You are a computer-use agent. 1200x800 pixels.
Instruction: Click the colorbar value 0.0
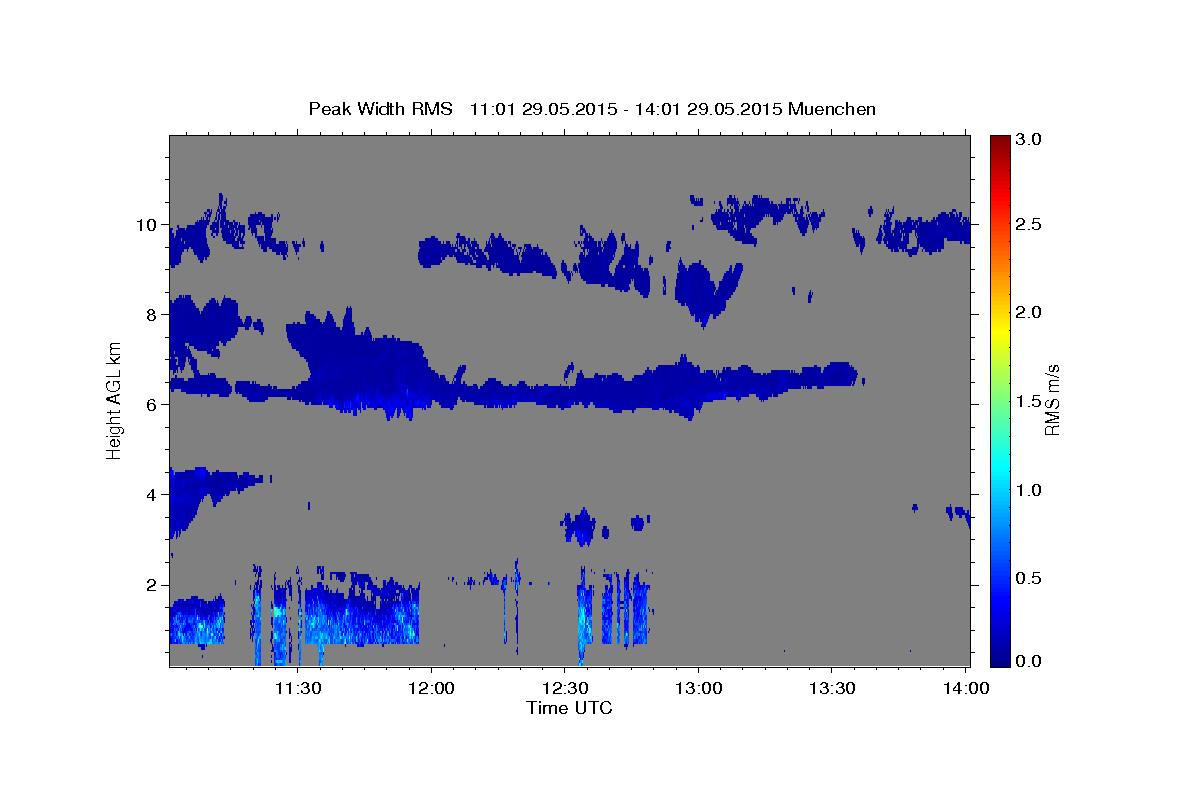tap(1028, 662)
